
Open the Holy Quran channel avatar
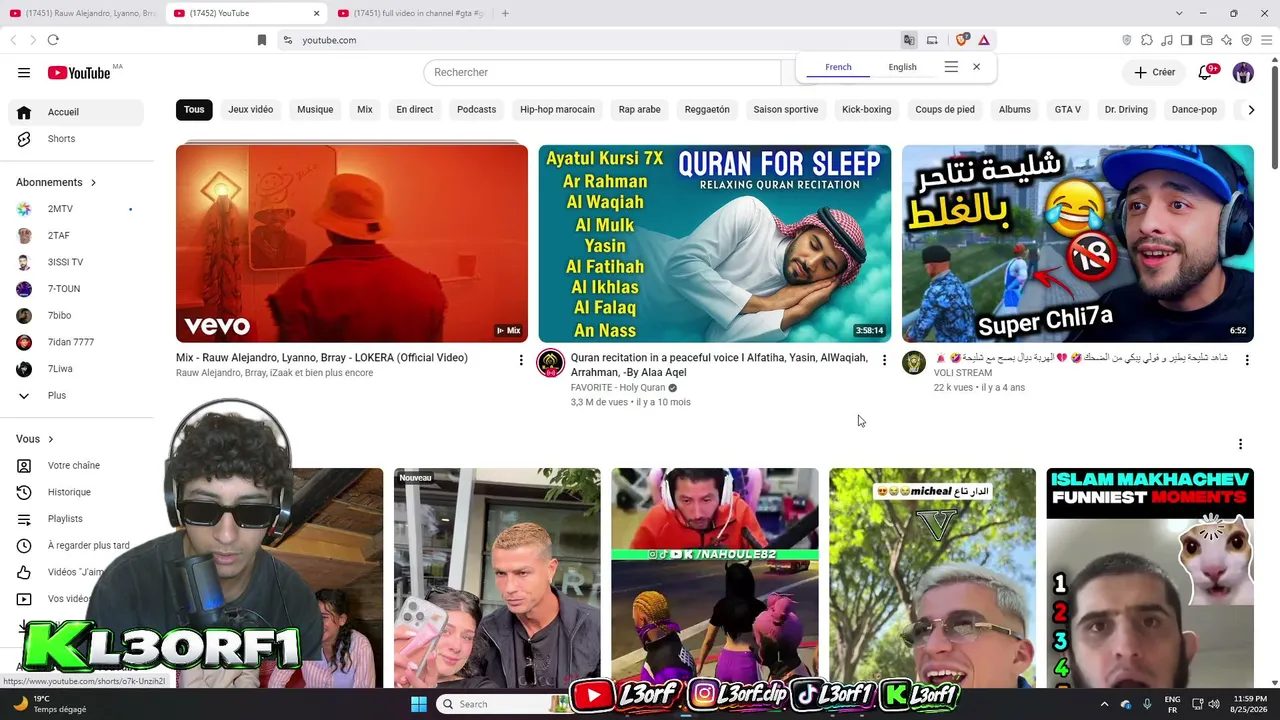(551, 363)
